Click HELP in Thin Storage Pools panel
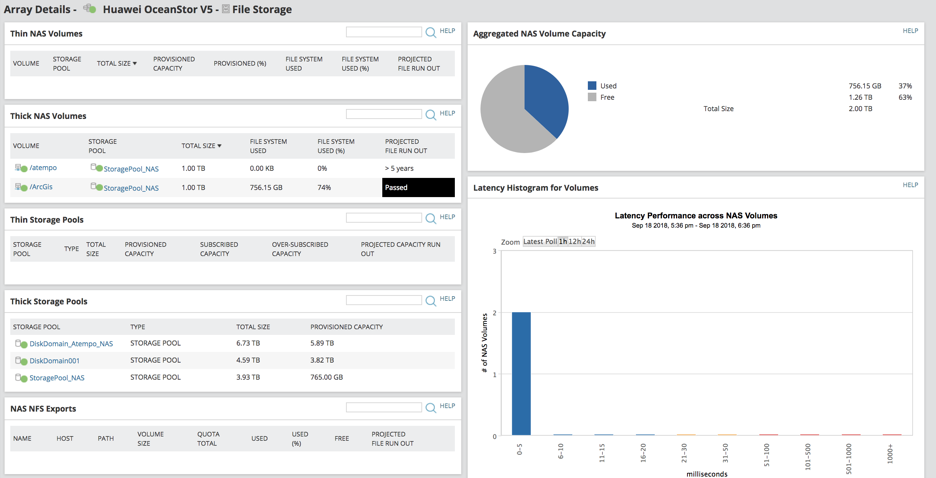936x478 pixels. pos(447,217)
